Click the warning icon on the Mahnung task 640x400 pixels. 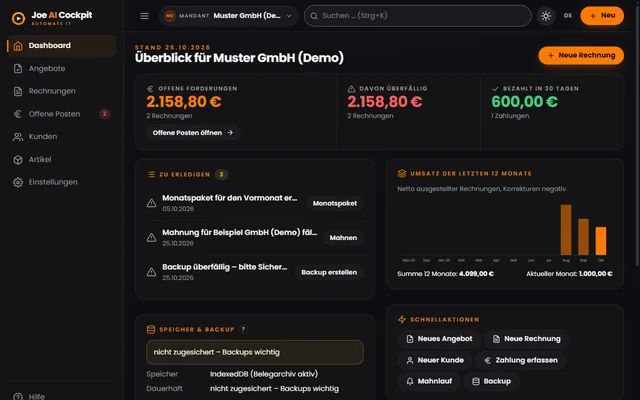151,238
